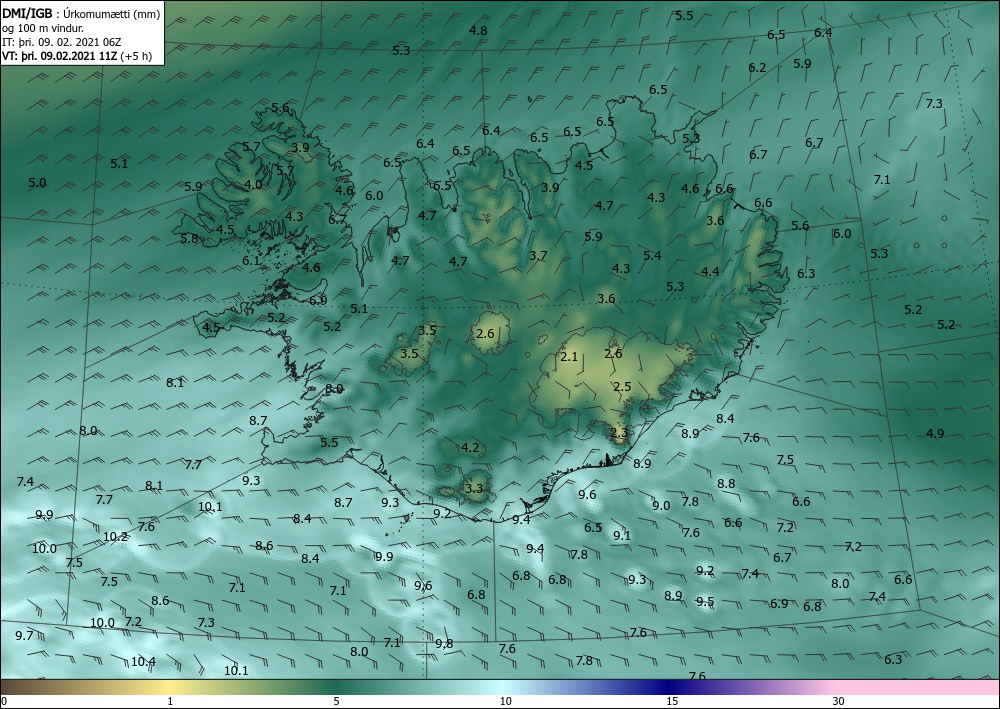Screen dimensions: 1000x709
Task: Click the 0 tick on the color scale
Action: click(x=4, y=701)
